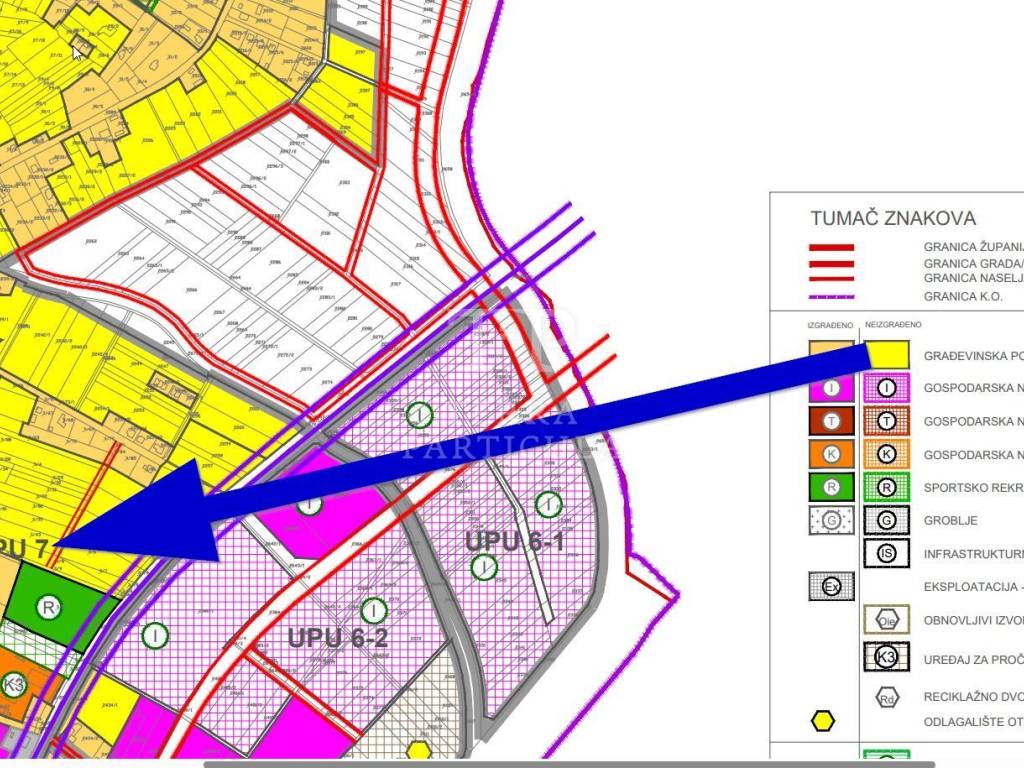Click the solid orange K legend symbol
The width and height of the screenshot is (1024, 768).
click(x=831, y=454)
